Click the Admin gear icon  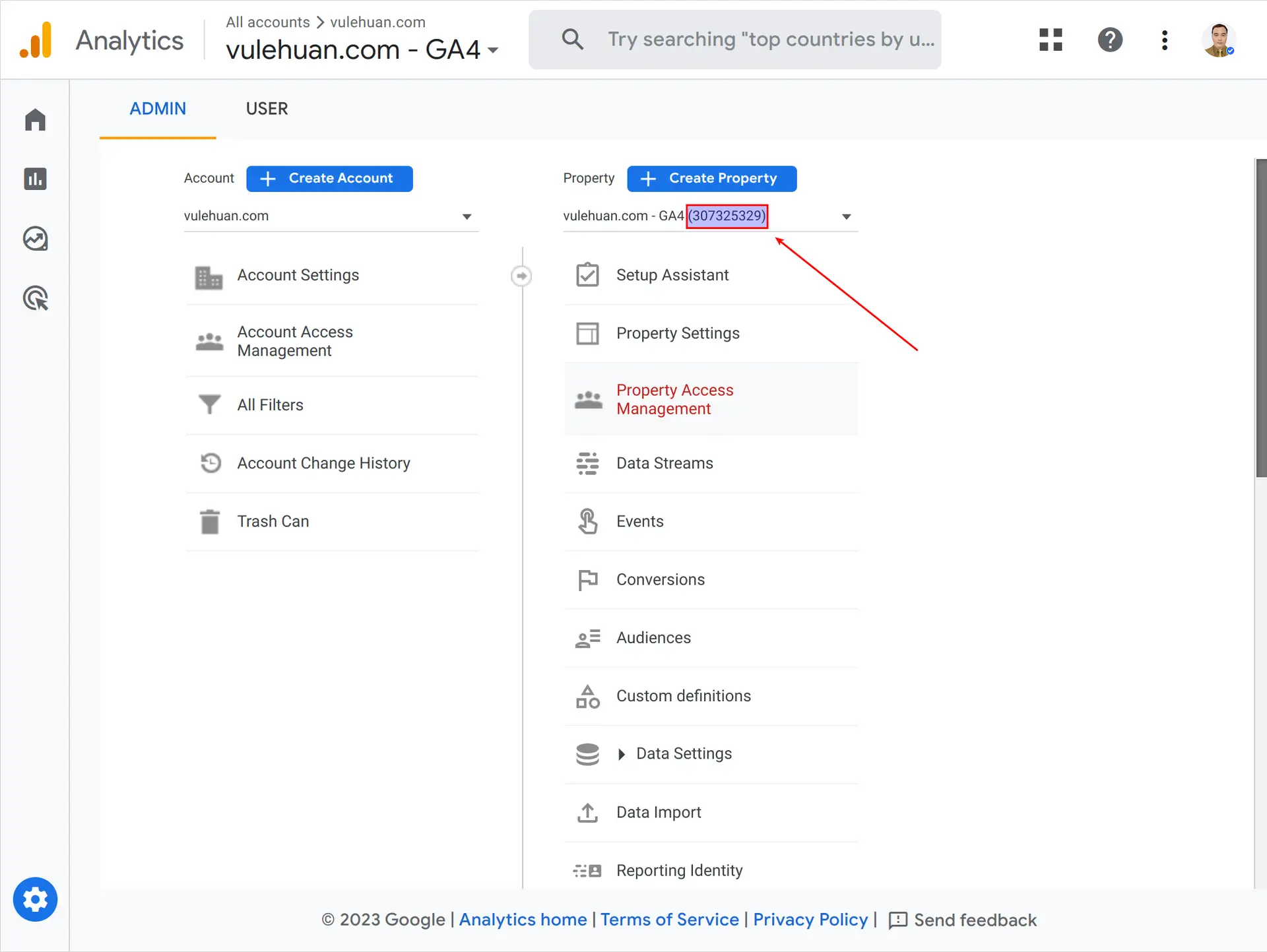click(x=35, y=900)
